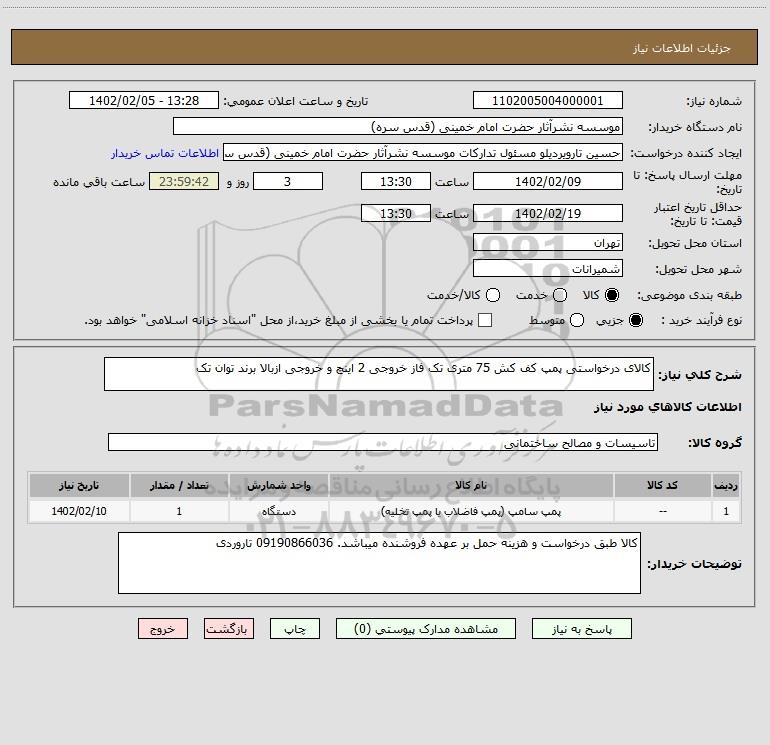Click the buyer organization name field
The height and width of the screenshot is (745, 770).
(x=398, y=127)
